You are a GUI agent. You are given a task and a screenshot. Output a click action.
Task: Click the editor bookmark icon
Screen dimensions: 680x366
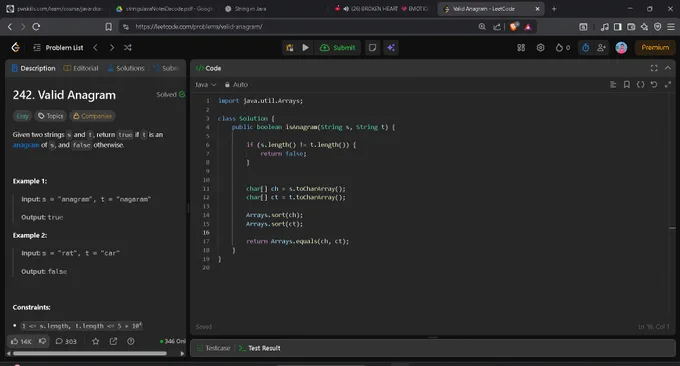tap(627, 85)
